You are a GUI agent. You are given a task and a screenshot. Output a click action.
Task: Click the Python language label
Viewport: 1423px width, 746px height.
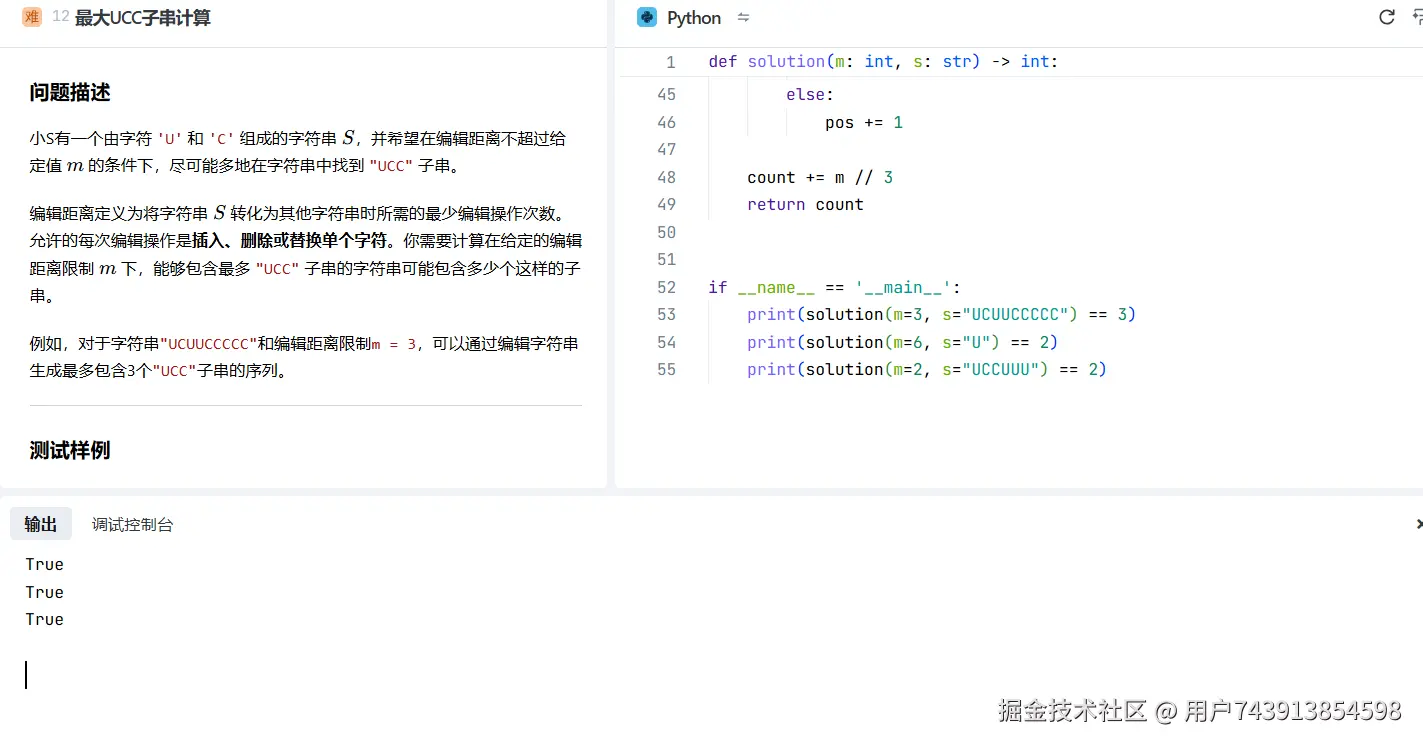(694, 17)
